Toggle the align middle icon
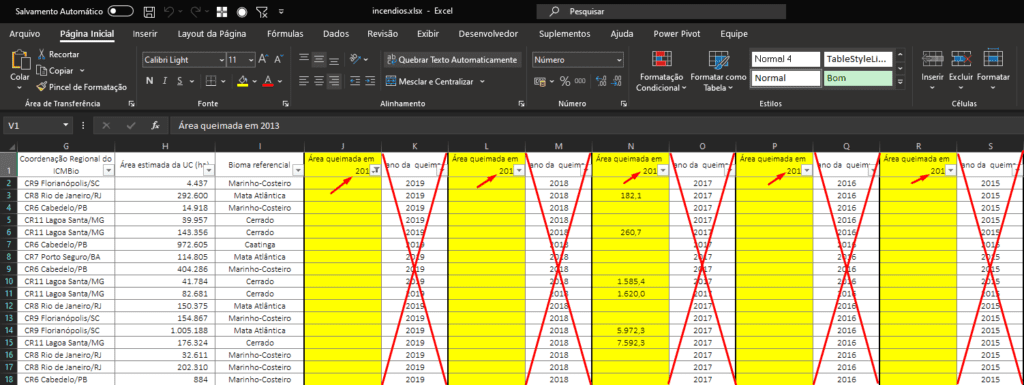 [x=319, y=59]
